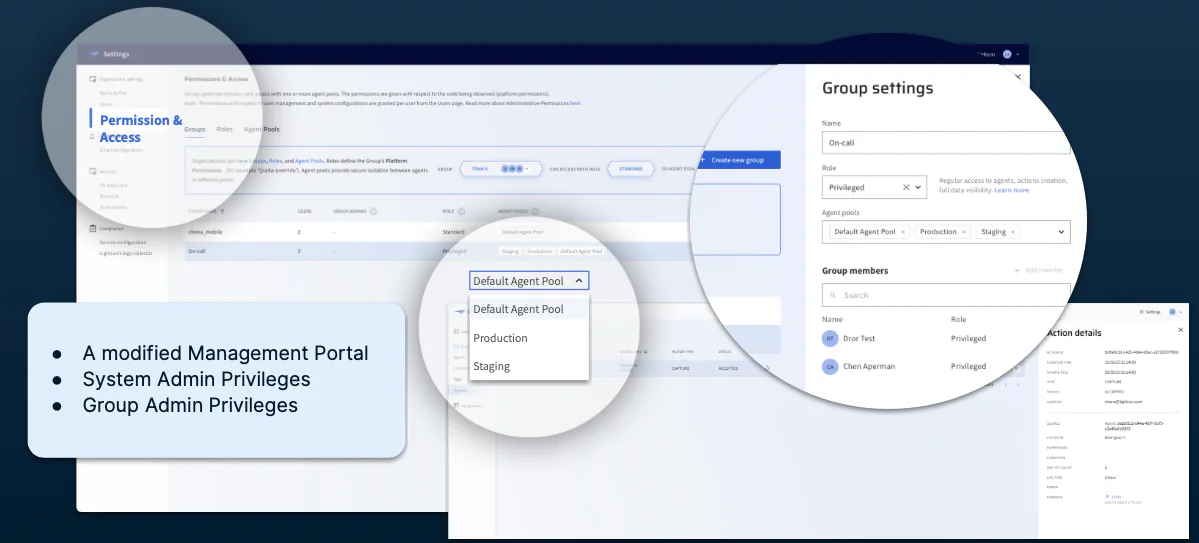The height and width of the screenshot is (543, 1199).
Task: Click the Create new group button
Action: [x=738, y=160]
